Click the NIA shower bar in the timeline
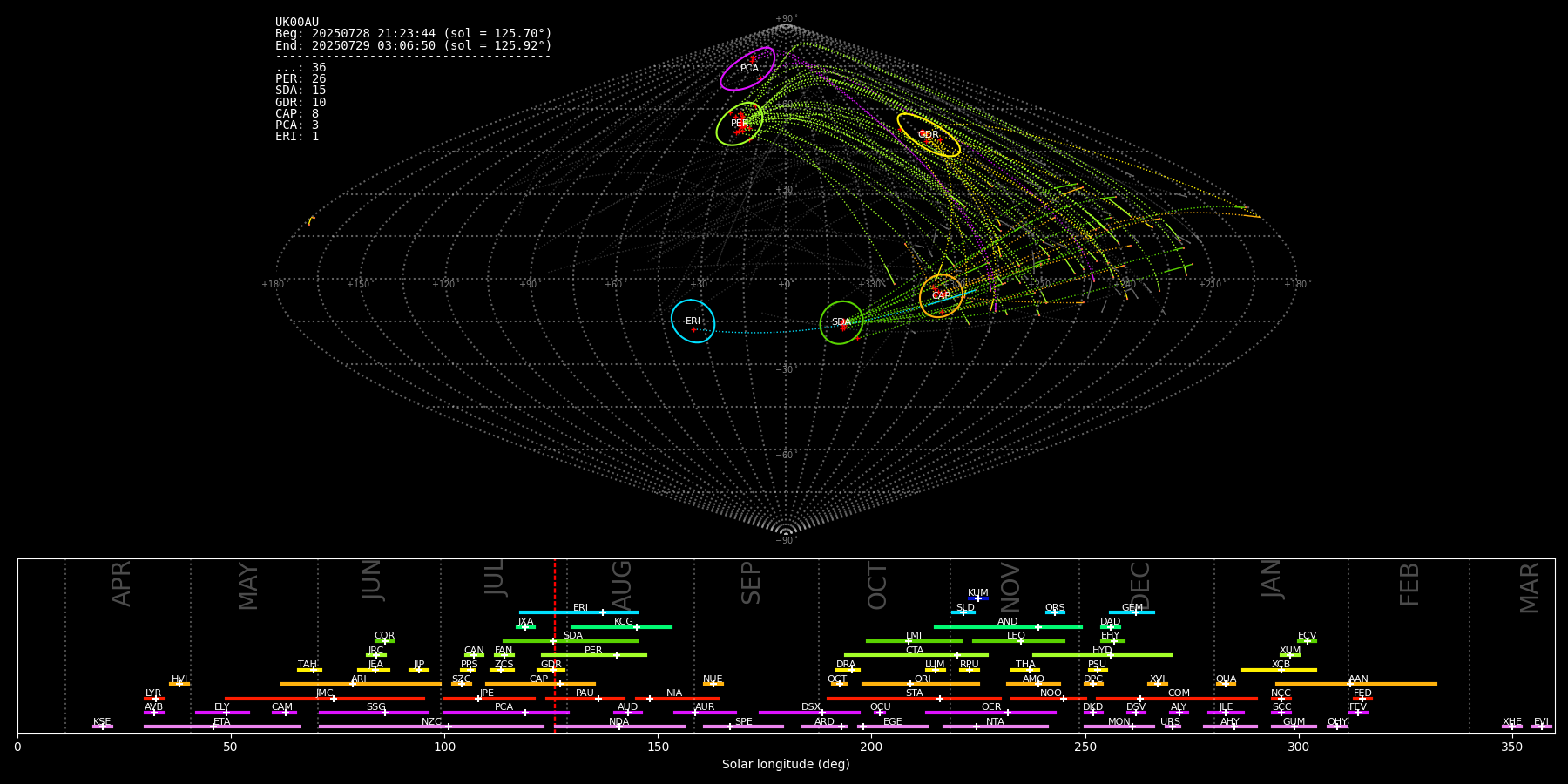1568x784 pixels. [x=677, y=699]
